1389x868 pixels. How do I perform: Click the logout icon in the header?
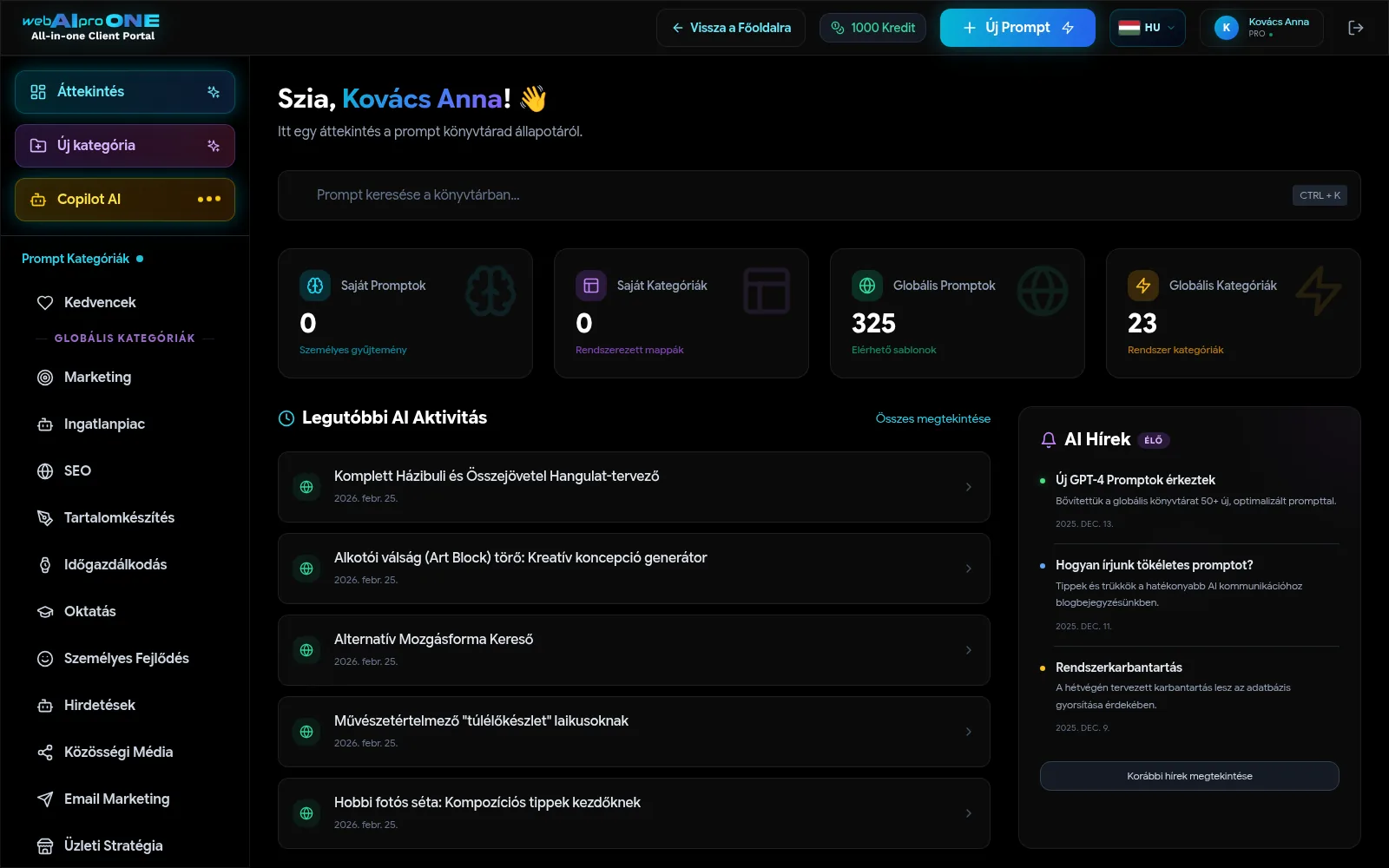click(x=1355, y=28)
